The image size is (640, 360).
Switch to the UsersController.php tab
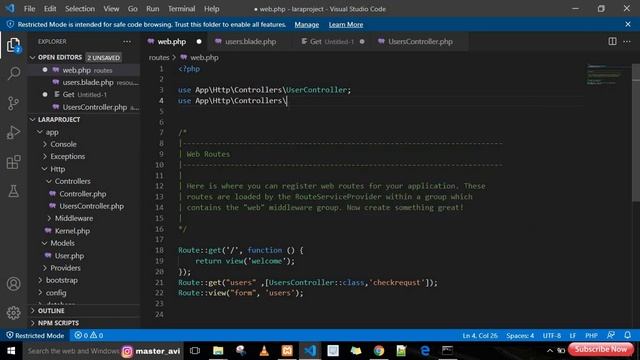(420, 42)
